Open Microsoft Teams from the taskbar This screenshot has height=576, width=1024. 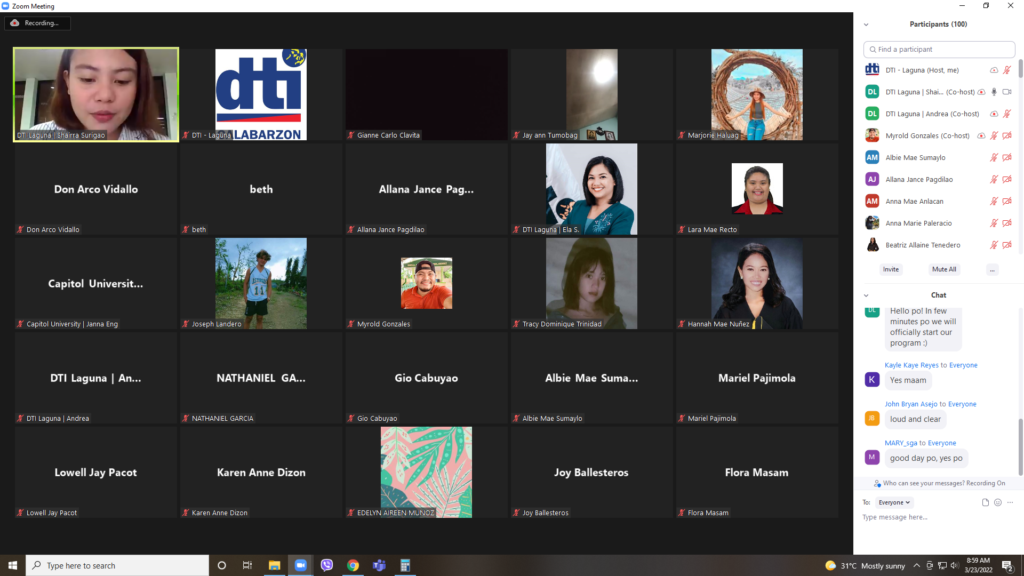click(379, 565)
